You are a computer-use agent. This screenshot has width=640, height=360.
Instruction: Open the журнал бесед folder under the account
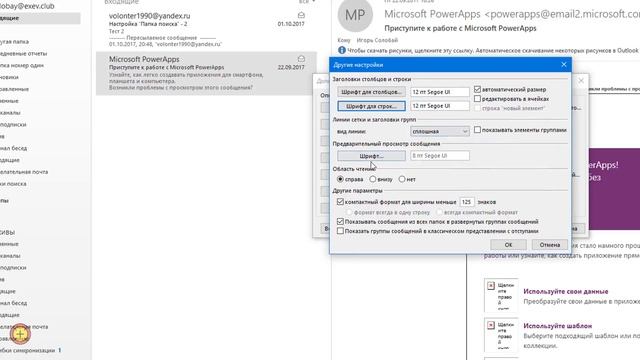pyautogui.click(x=13, y=148)
